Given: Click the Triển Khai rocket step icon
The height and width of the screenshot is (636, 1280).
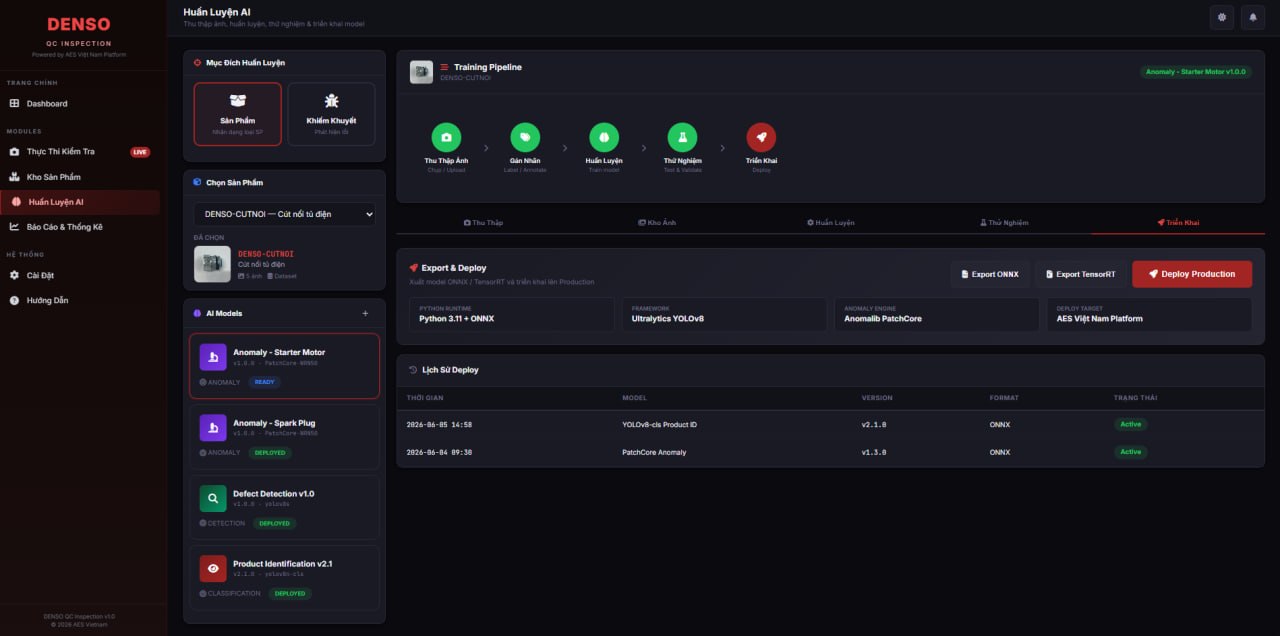Looking at the screenshot, I should (761, 137).
